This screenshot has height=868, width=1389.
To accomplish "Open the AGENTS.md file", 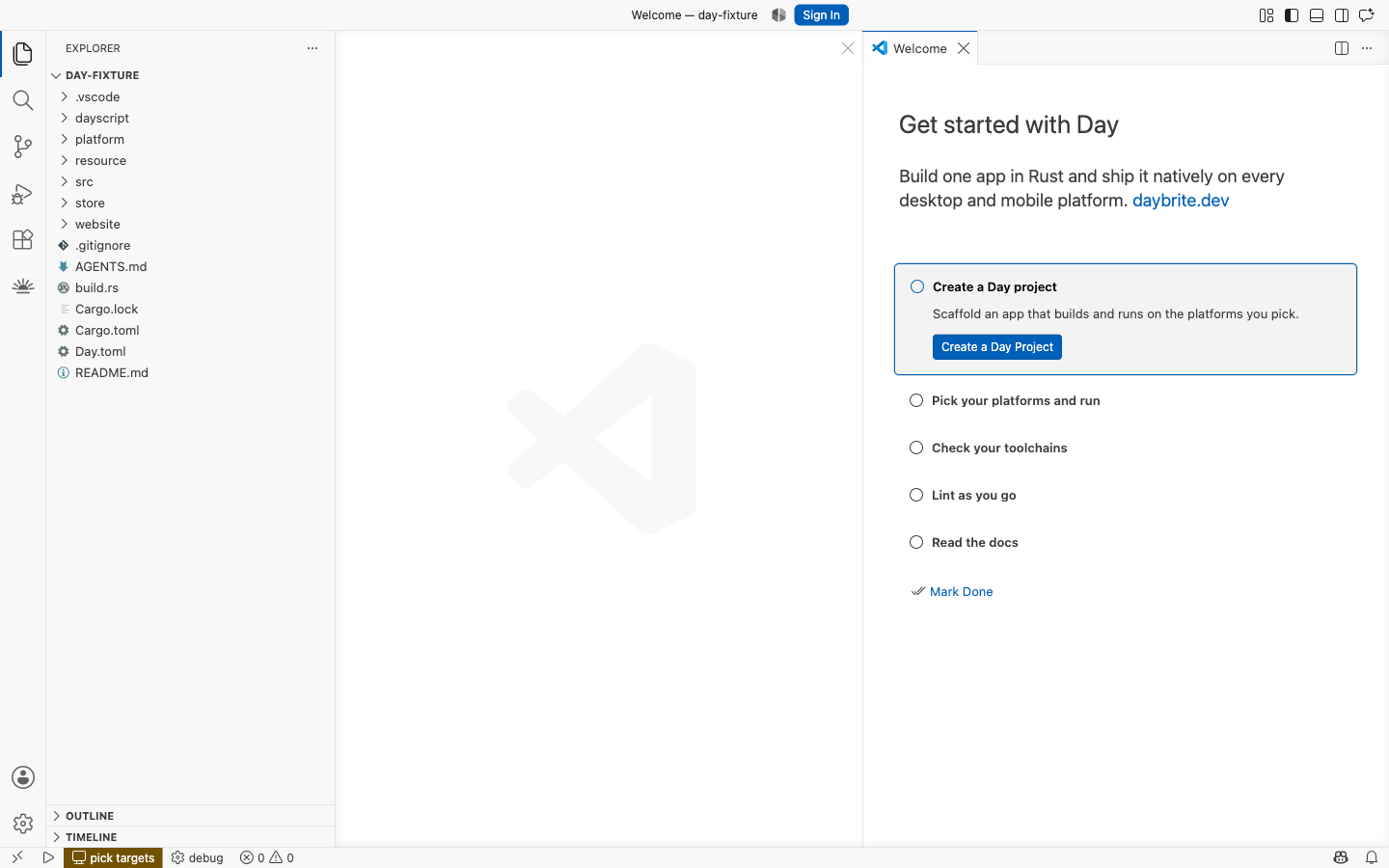I will tap(191, 266).
